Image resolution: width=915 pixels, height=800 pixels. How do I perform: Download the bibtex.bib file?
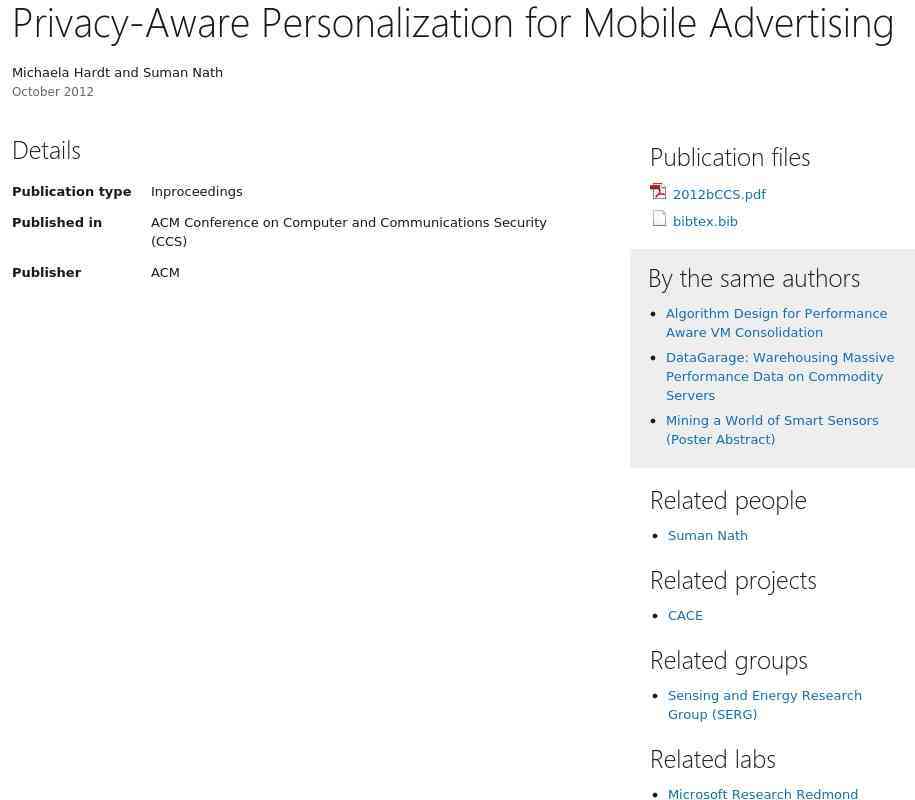[705, 222]
